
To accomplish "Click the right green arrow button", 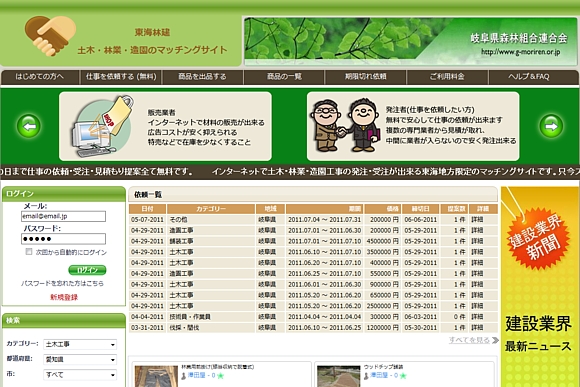I will coord(551,126).
